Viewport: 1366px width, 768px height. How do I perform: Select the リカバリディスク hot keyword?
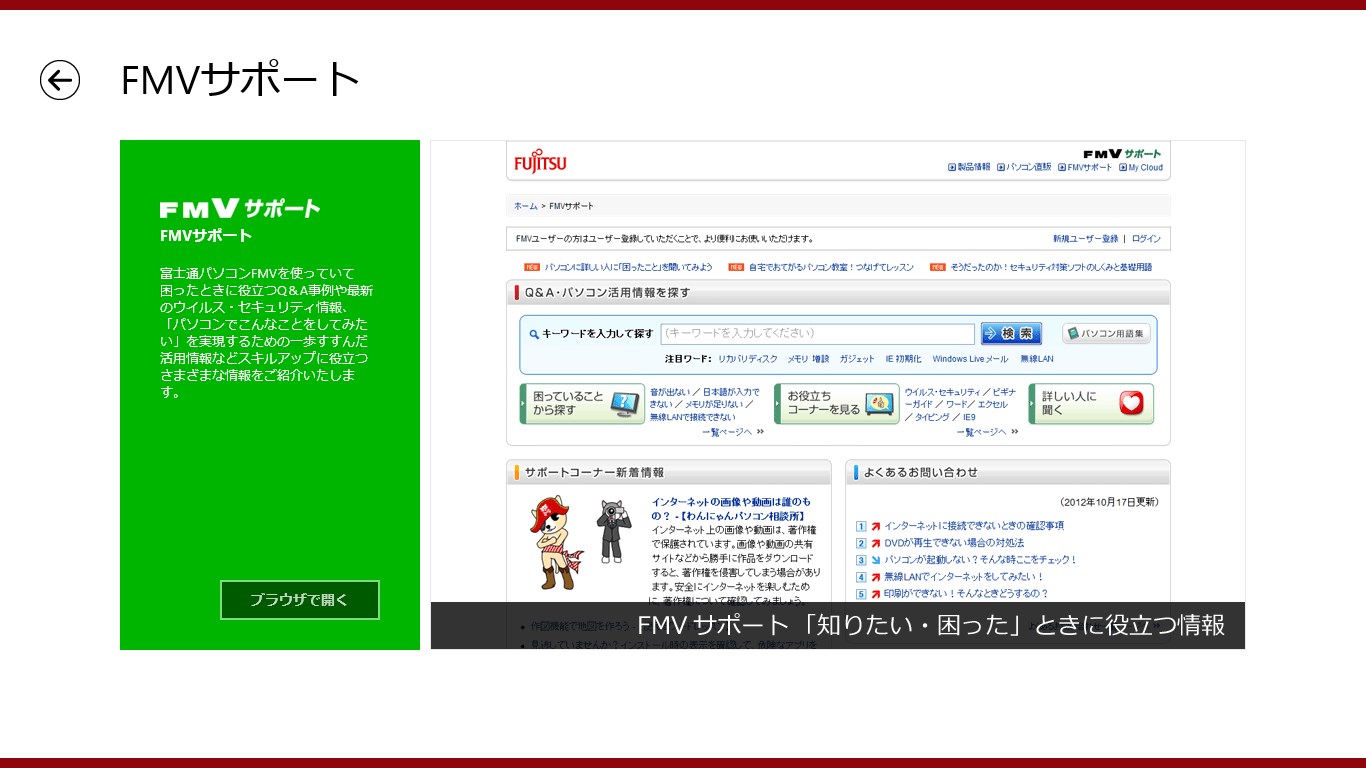(x=747, y=359)
